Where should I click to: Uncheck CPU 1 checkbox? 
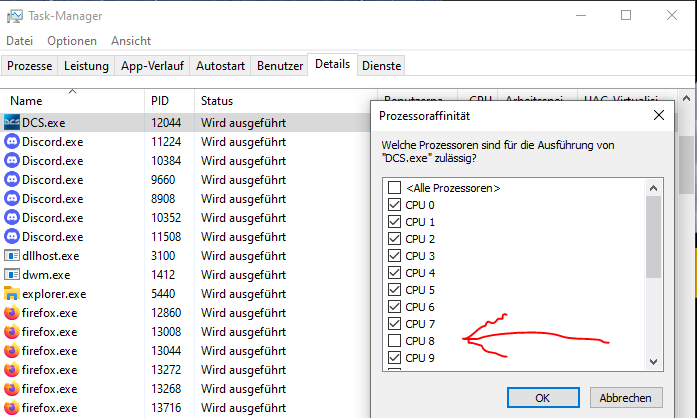tap(394, 221)
